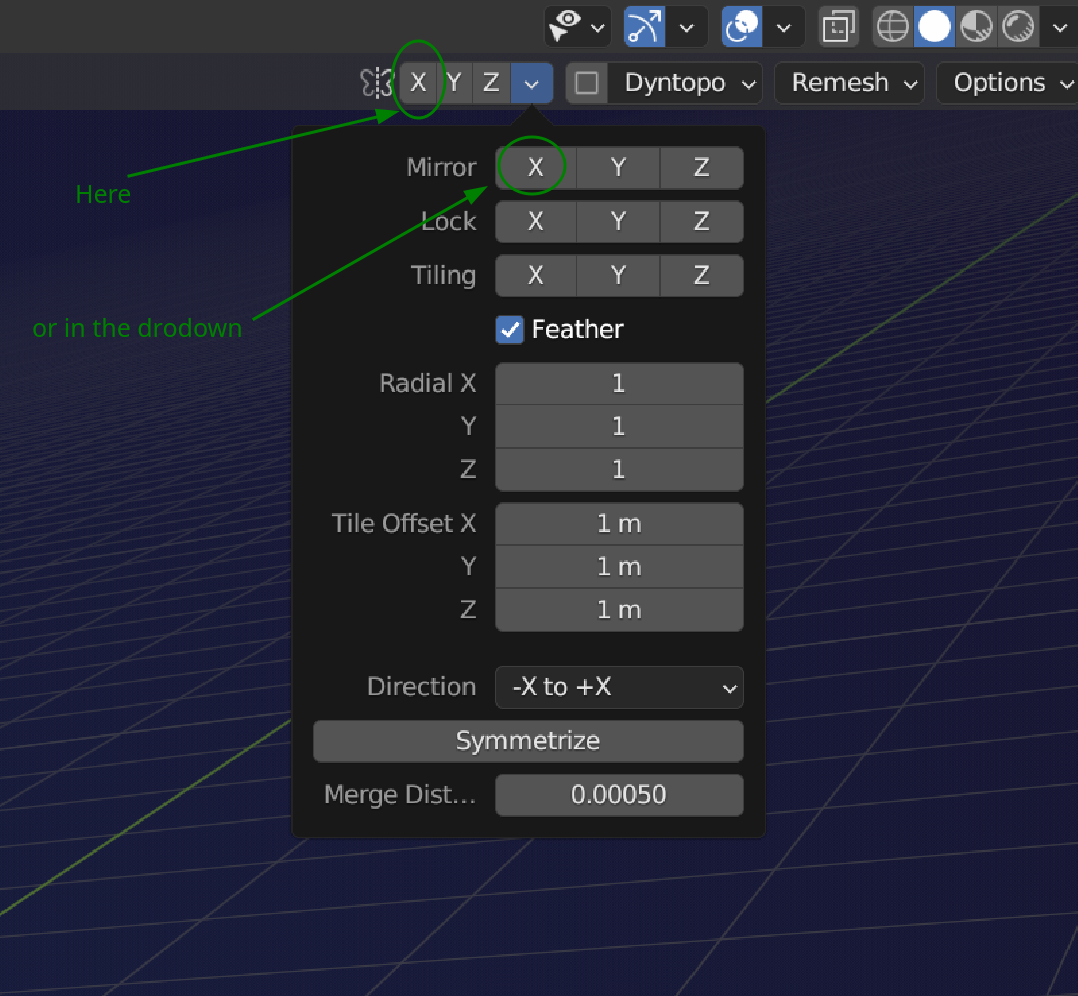Toggle Lock Y axis button
Image resolution: width=1078 pixels, height=996 pixels.
click(618, 221)
